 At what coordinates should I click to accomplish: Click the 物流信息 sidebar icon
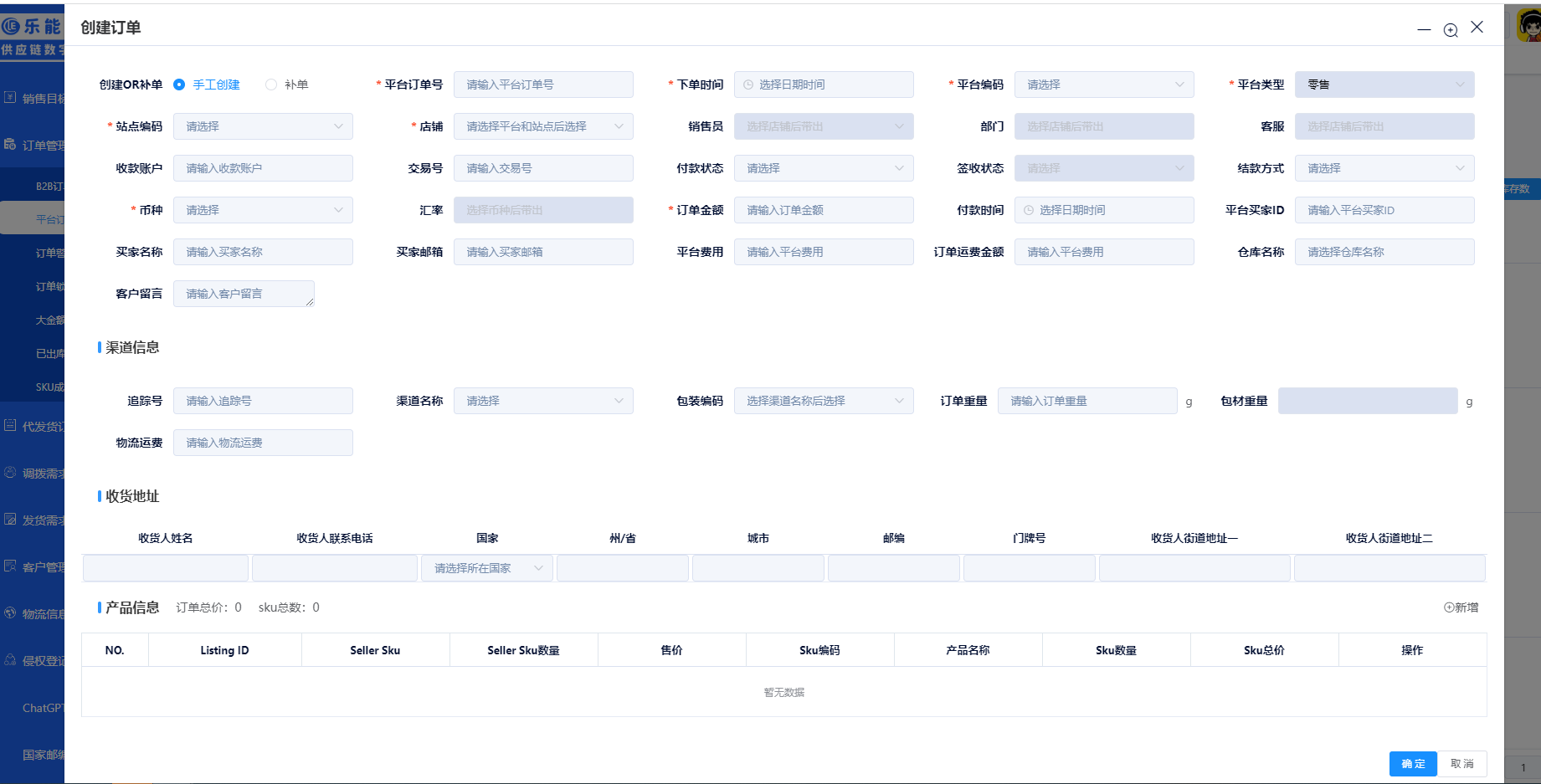[10, 613]
